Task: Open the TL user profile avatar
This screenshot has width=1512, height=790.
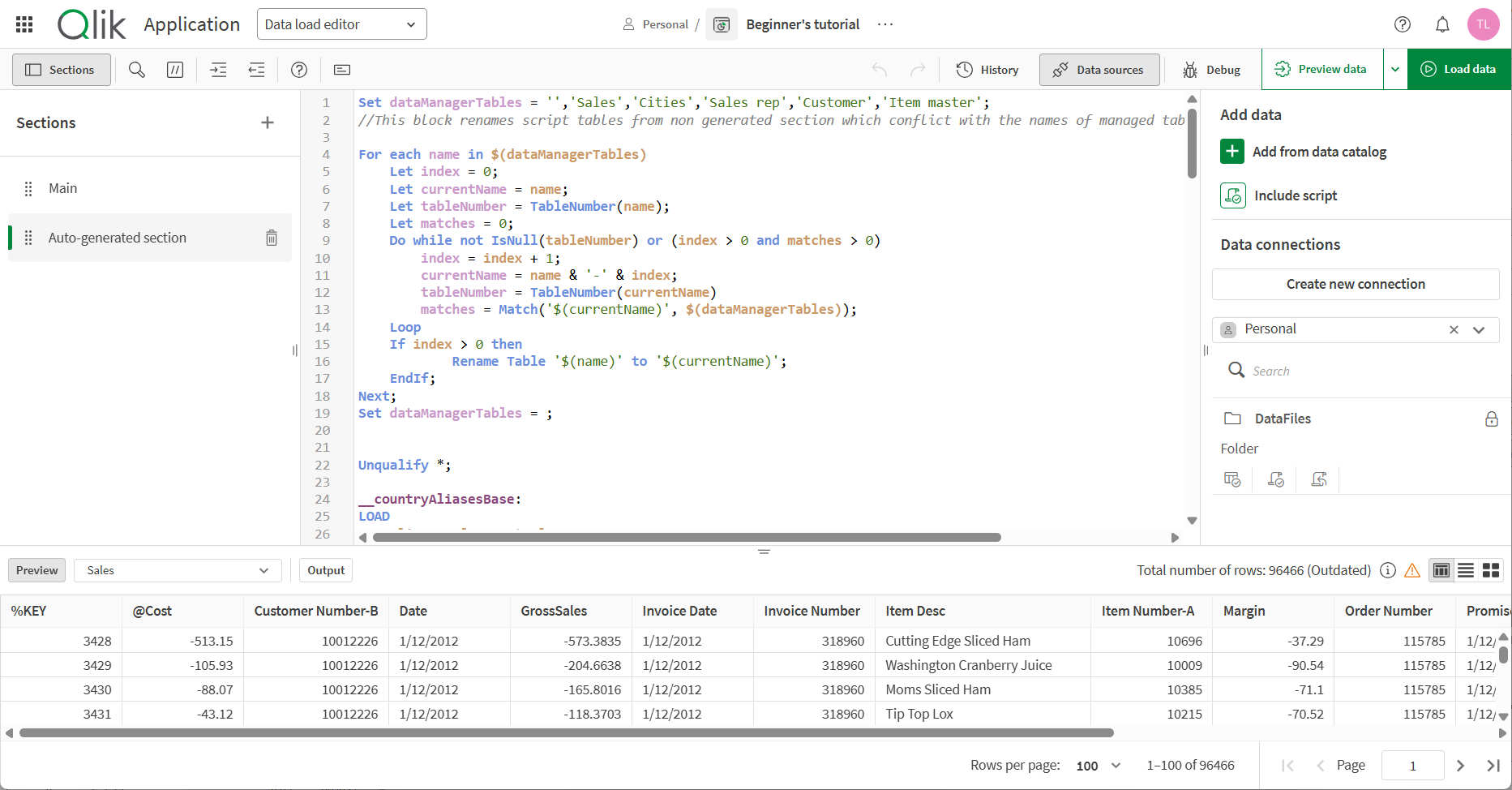Action: tap(1483, 24)
